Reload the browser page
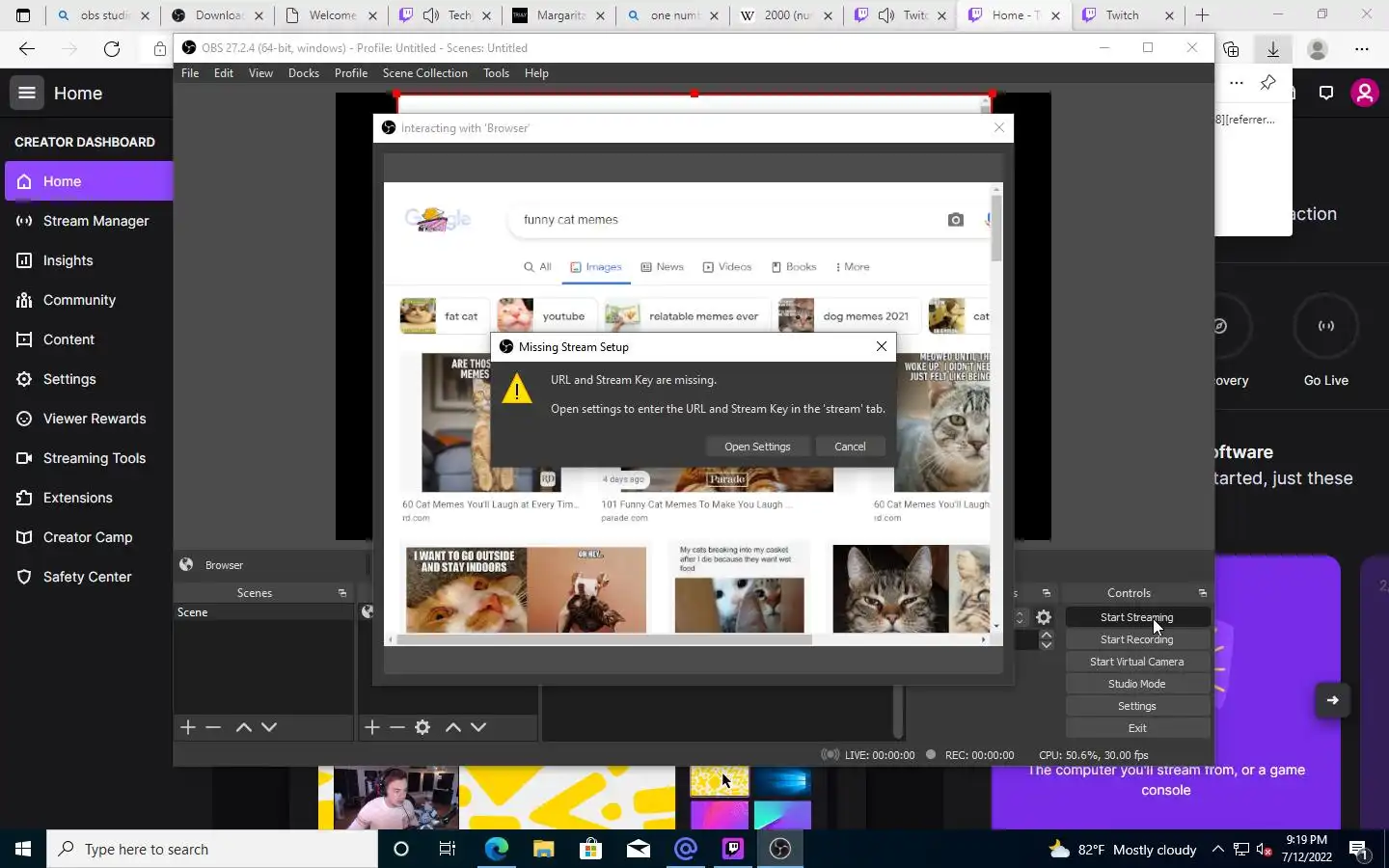This screenshot has height=868, width=1389. 112,49
